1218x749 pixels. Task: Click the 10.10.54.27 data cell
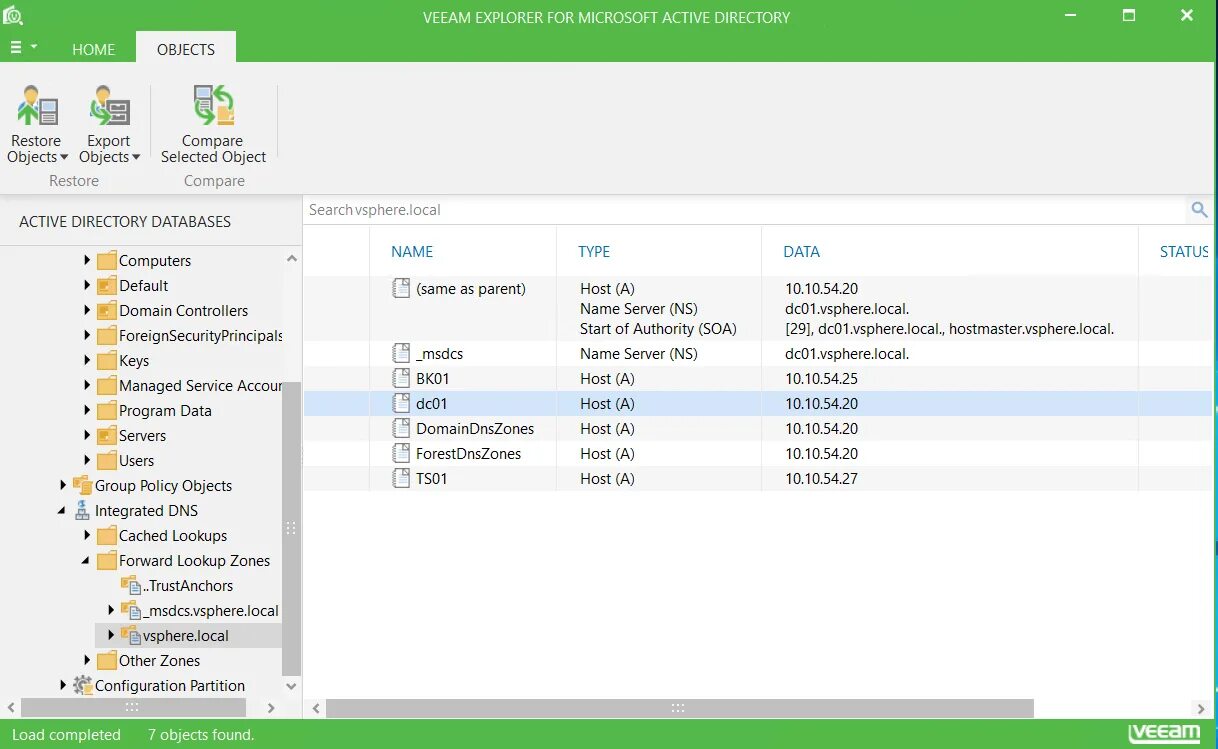point(821,478)
